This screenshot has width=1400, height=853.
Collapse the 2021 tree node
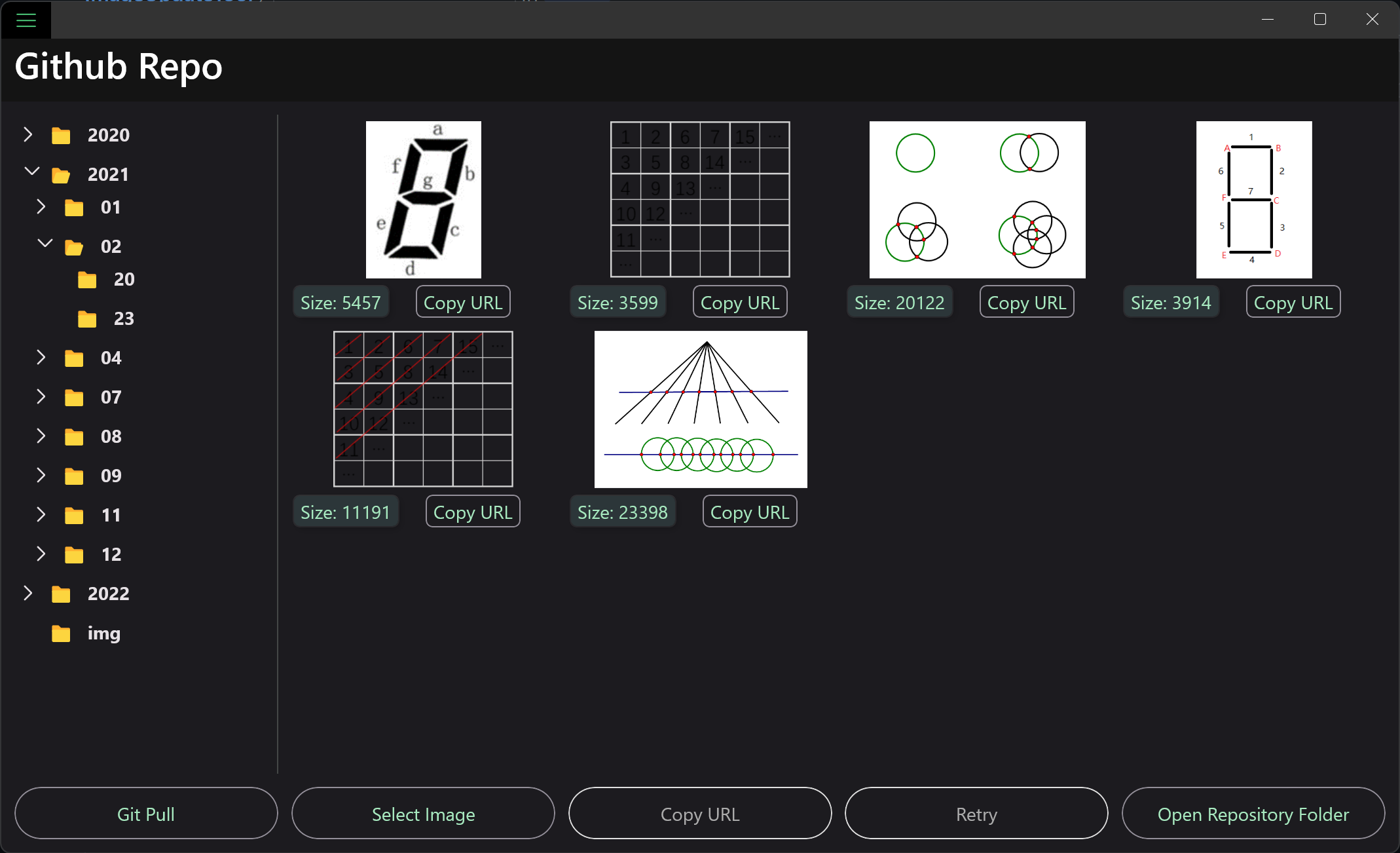coord(31,170)
